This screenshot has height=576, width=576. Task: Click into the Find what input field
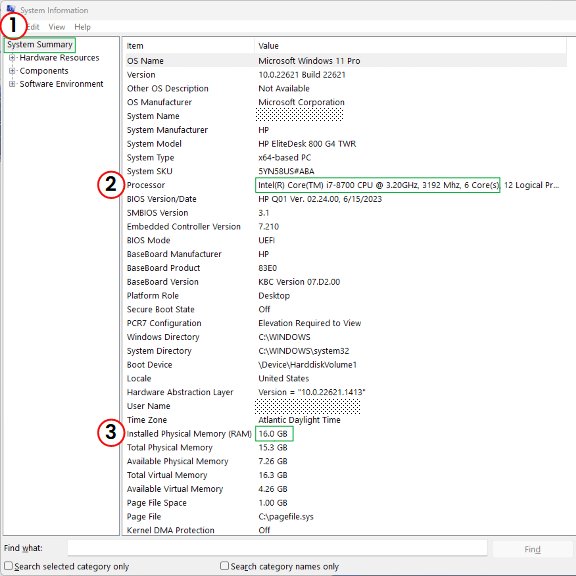click(x=277, y=548)
